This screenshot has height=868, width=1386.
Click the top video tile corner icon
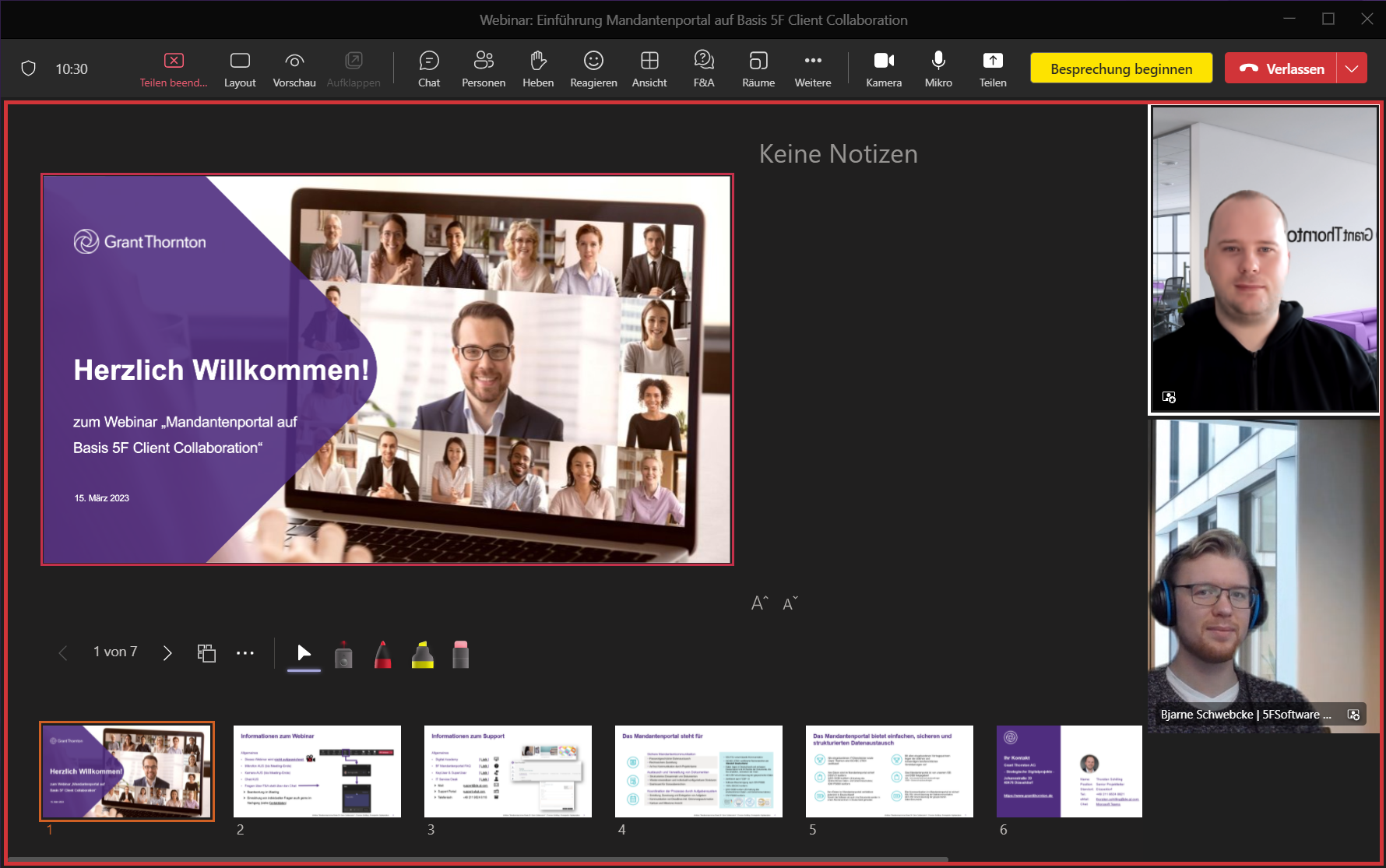point(1169,397)
